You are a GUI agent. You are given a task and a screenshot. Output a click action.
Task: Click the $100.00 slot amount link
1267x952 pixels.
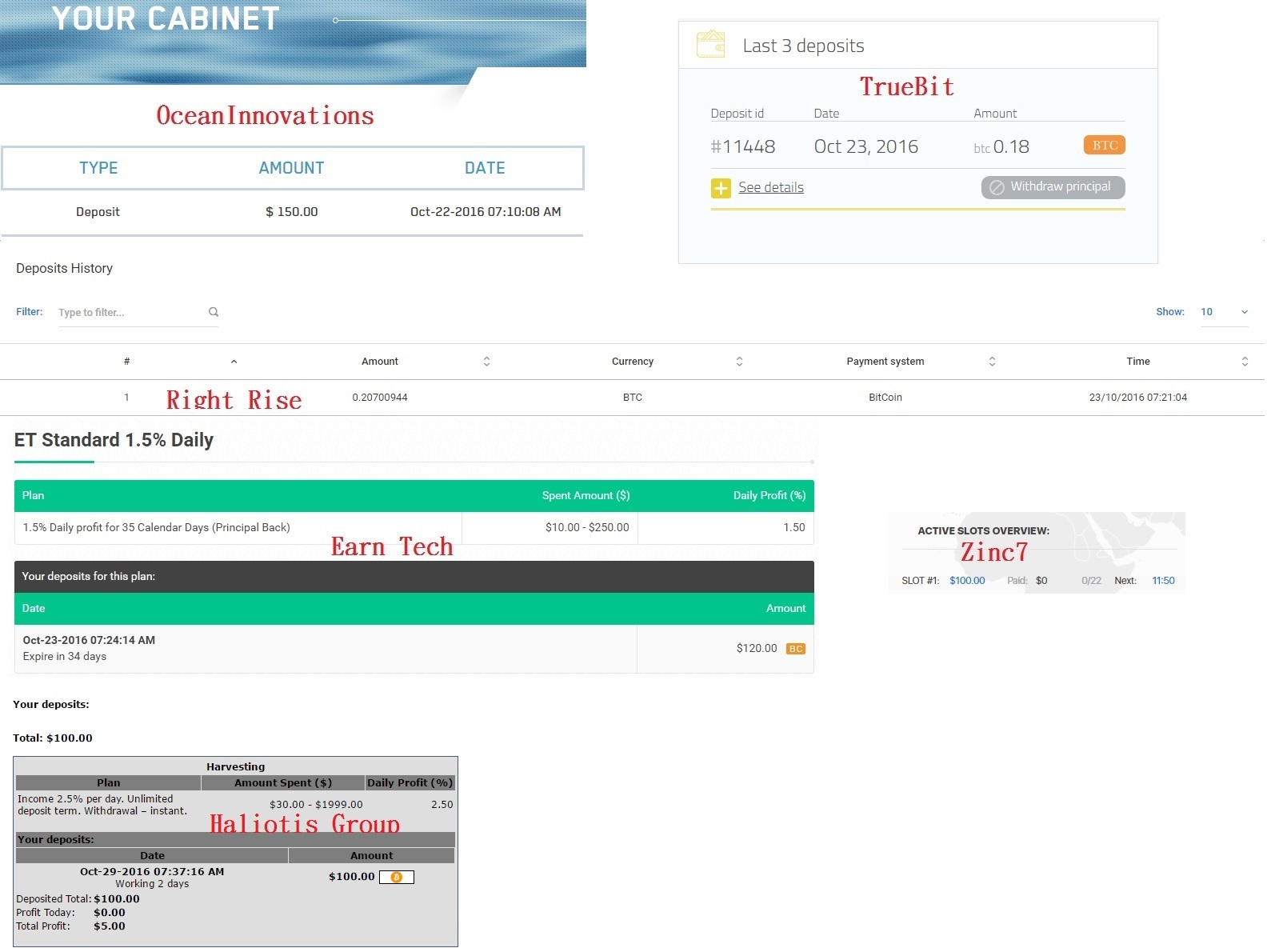coord(967,581)
